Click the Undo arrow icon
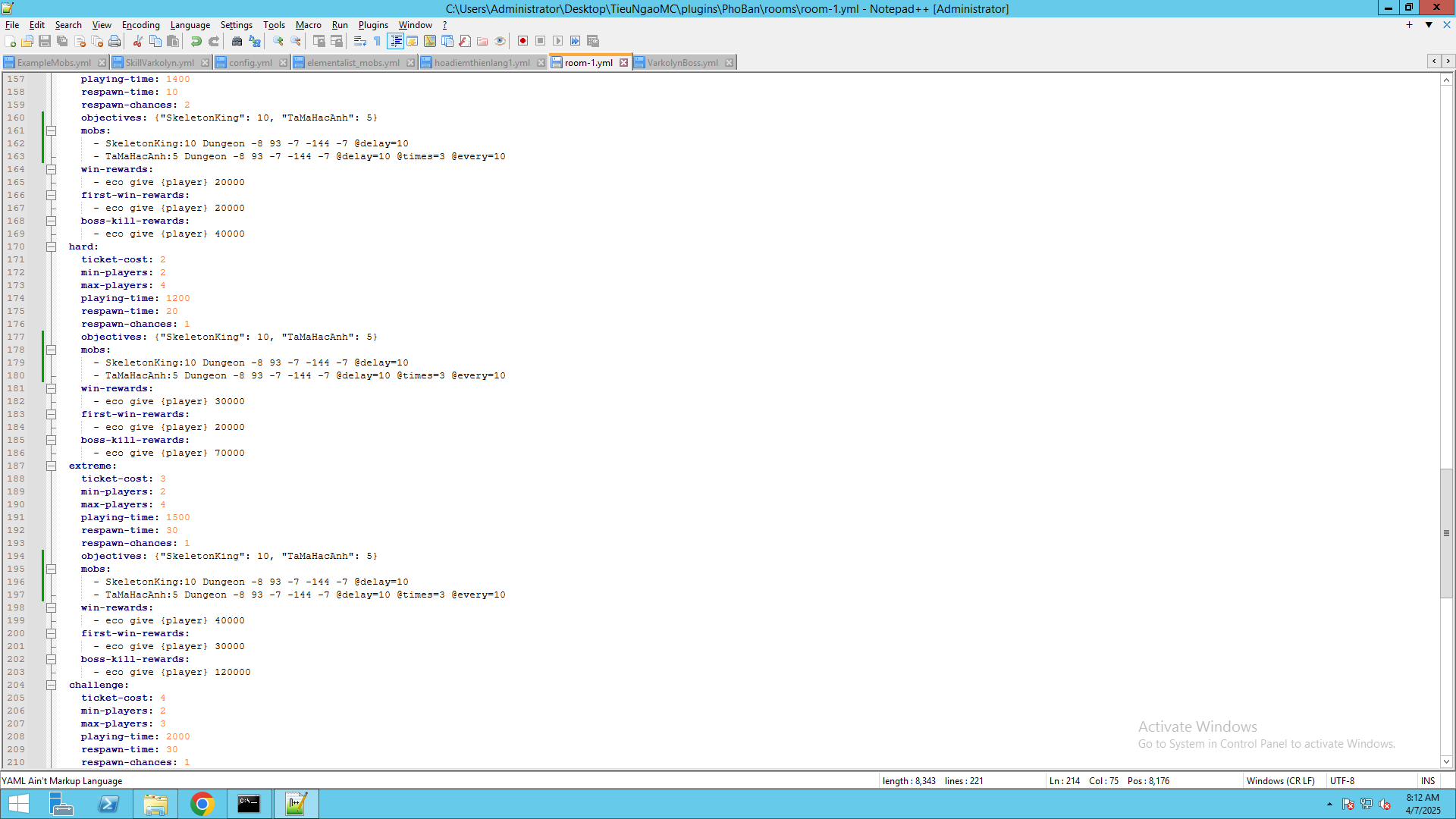This screenshot has height=819, width=1456. [196, 41]
